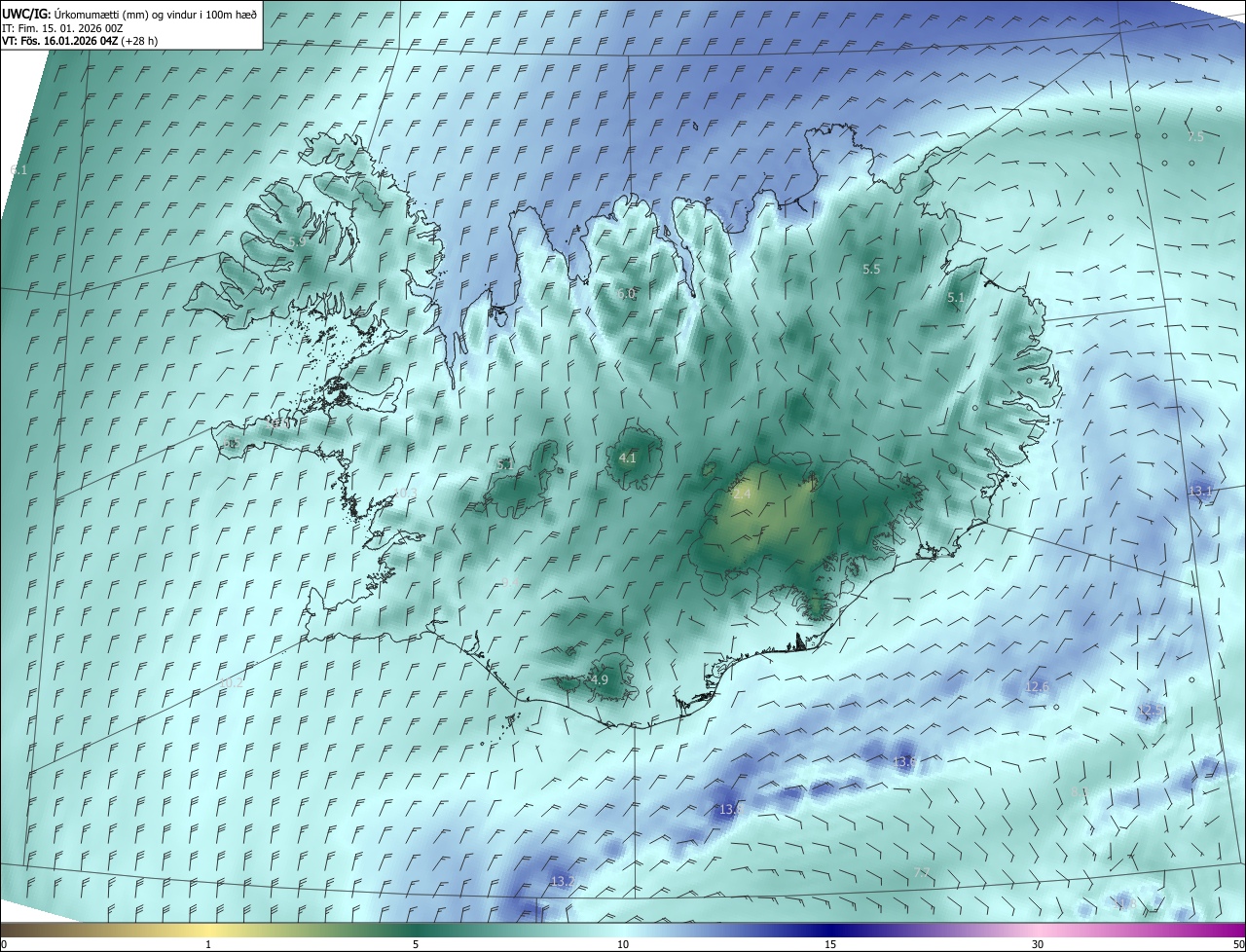Viewport: 1246px width, 952px height.
Task: Click the 5 tick on the color scale
Action: tap(416, 944)
